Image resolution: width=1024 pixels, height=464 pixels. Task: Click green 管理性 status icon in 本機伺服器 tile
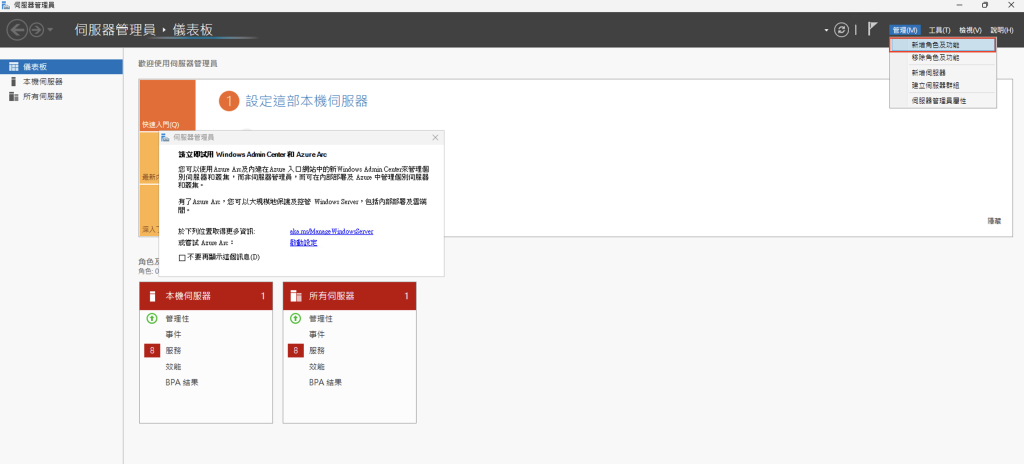[152, 318]
